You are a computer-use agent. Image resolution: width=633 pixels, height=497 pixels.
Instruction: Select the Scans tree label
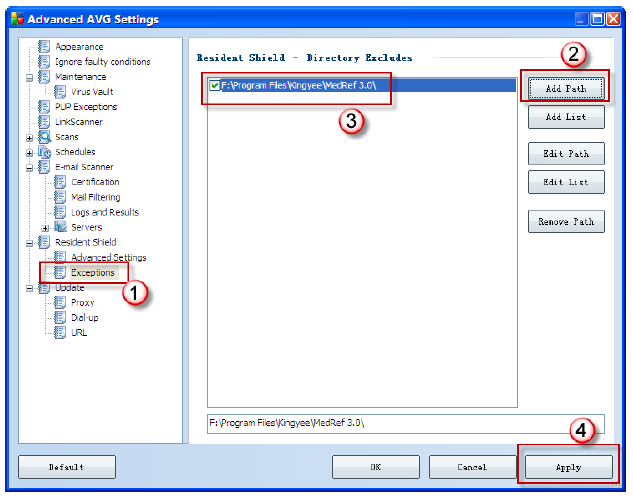67,137
